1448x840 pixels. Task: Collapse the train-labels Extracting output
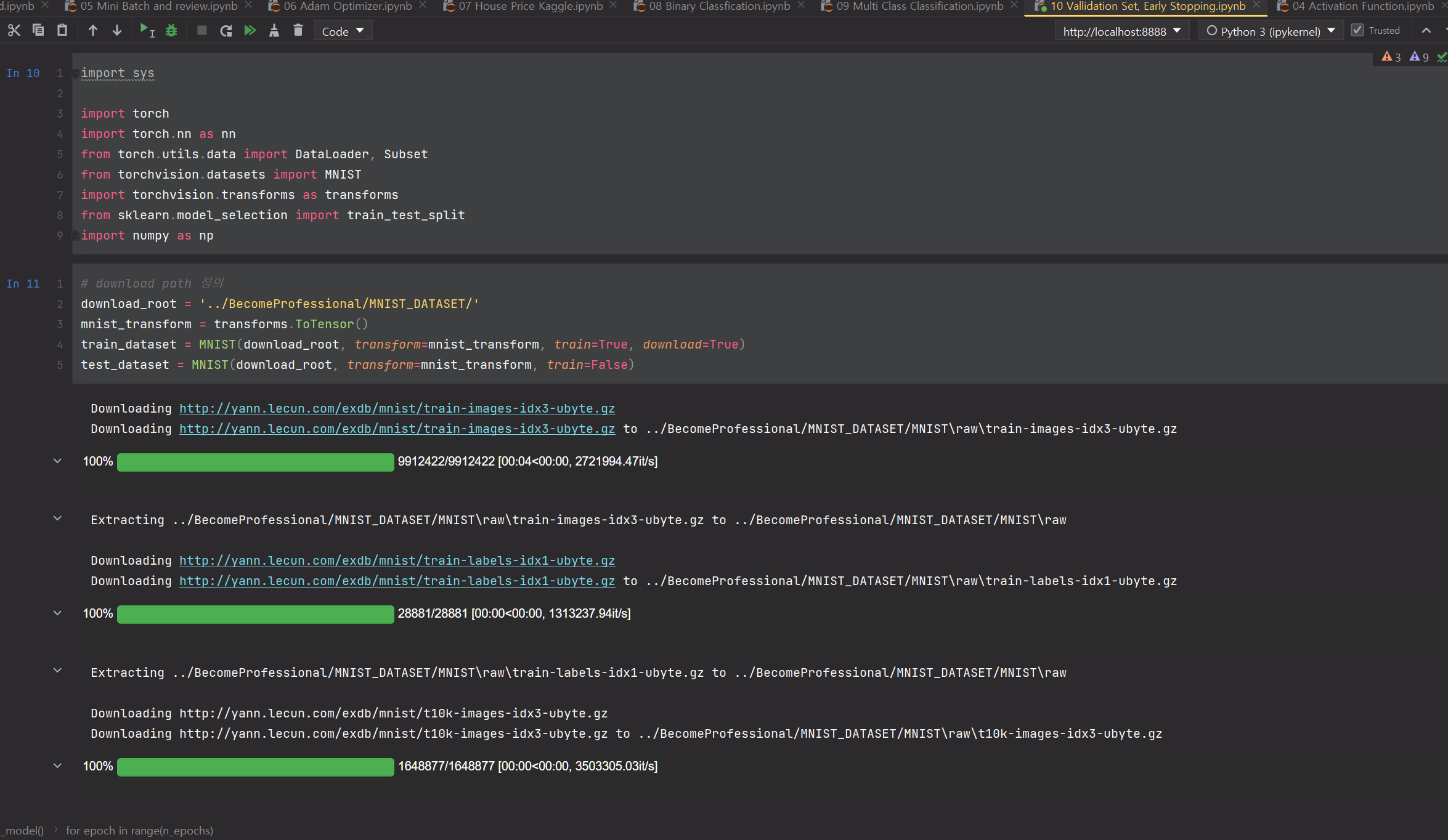click(x=57, y=671)
